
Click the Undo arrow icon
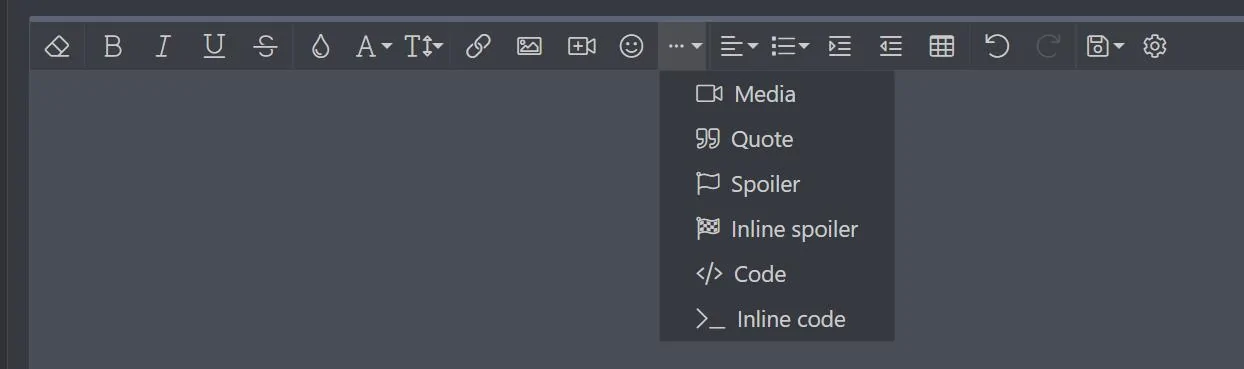tap(996, 46)
